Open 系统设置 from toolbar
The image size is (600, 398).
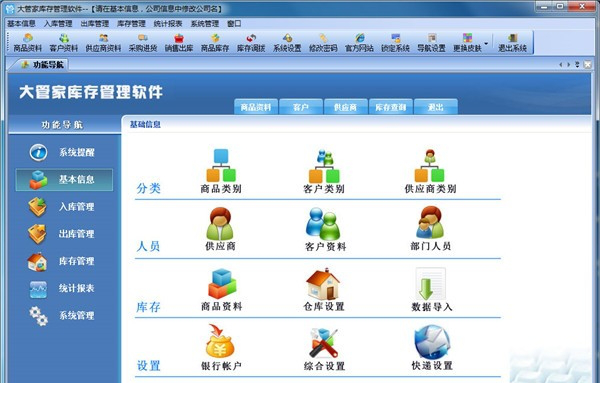coord(287,42)
